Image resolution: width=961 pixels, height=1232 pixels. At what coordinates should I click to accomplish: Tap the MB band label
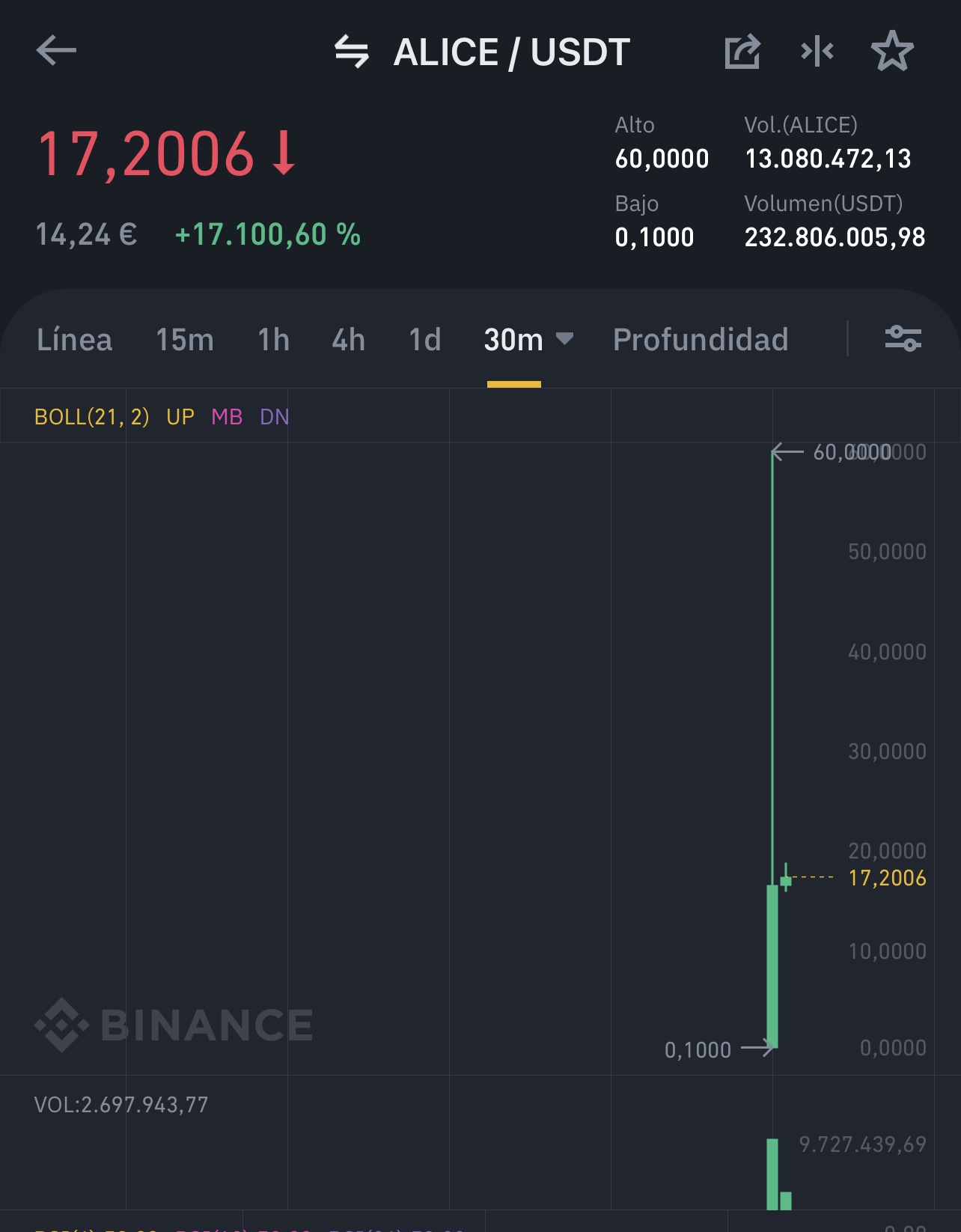tap(227, 417)
